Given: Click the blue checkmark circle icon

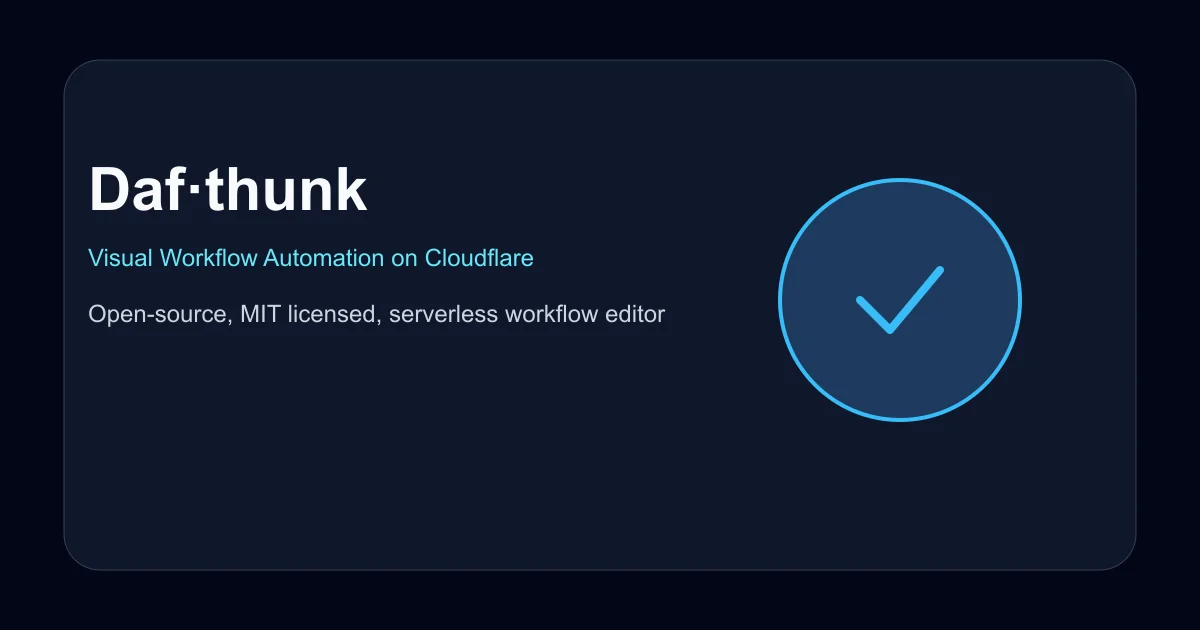Looking at the screenshot, I should 900,300.
